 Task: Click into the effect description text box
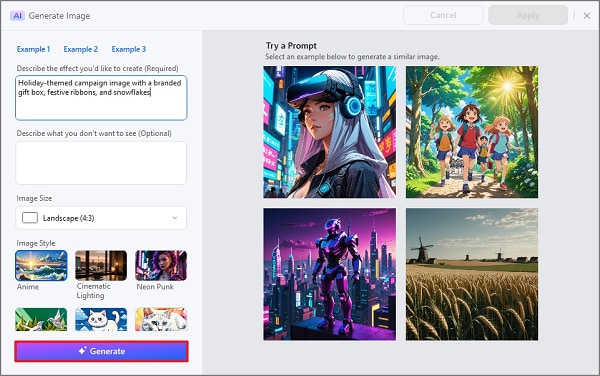(101, 98)
